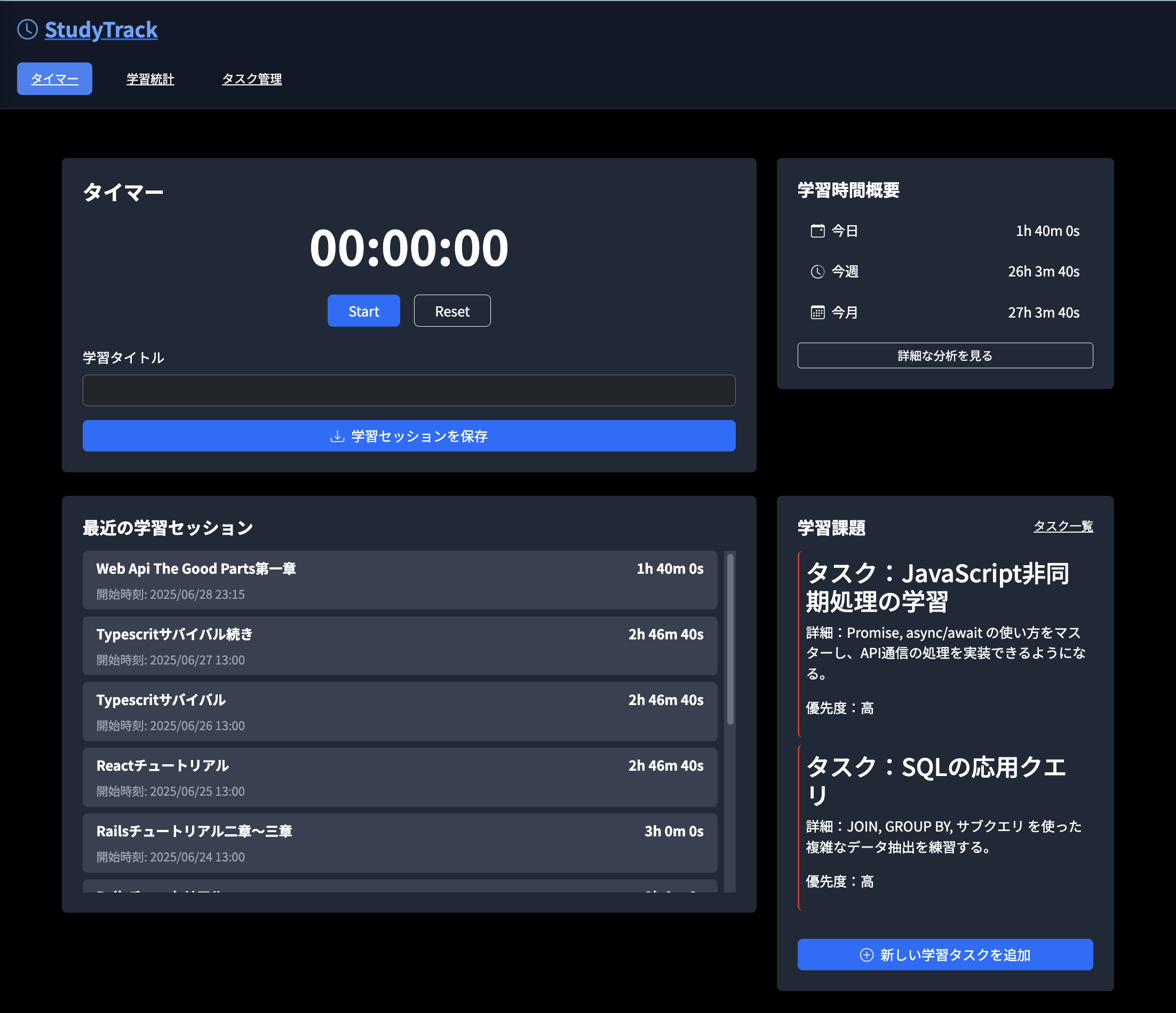Image resolution: width=1176 pixels, height=1013 pixels.
Task: Click the clock icon beside StudyTrack logo
Action: (27, 29)
